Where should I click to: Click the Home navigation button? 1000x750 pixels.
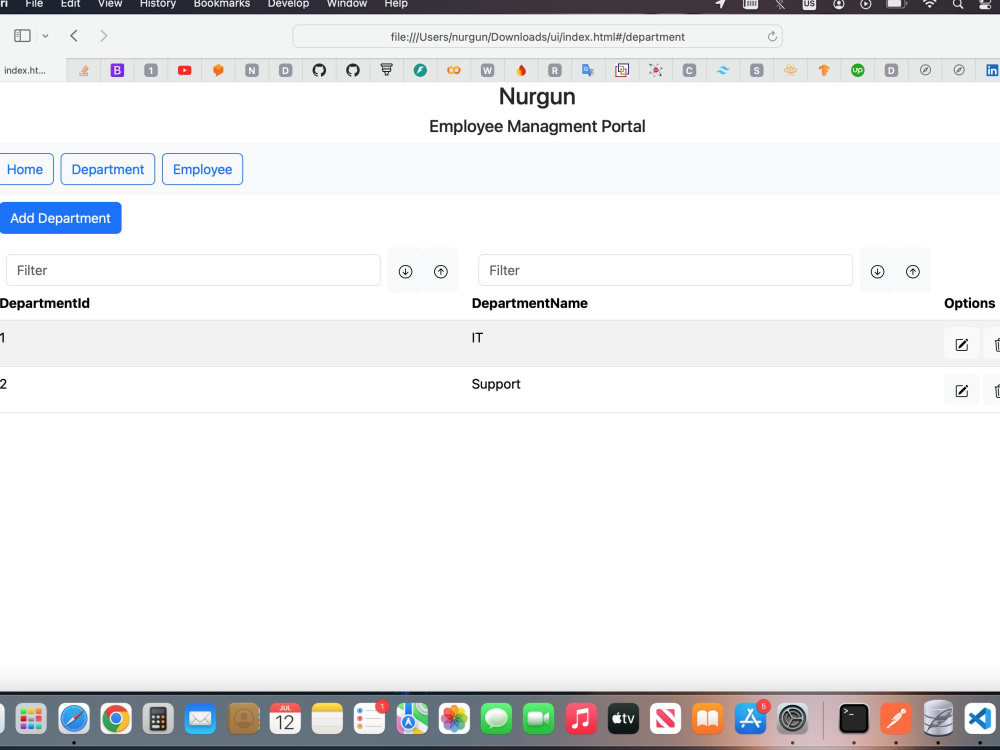pos(25,169)
